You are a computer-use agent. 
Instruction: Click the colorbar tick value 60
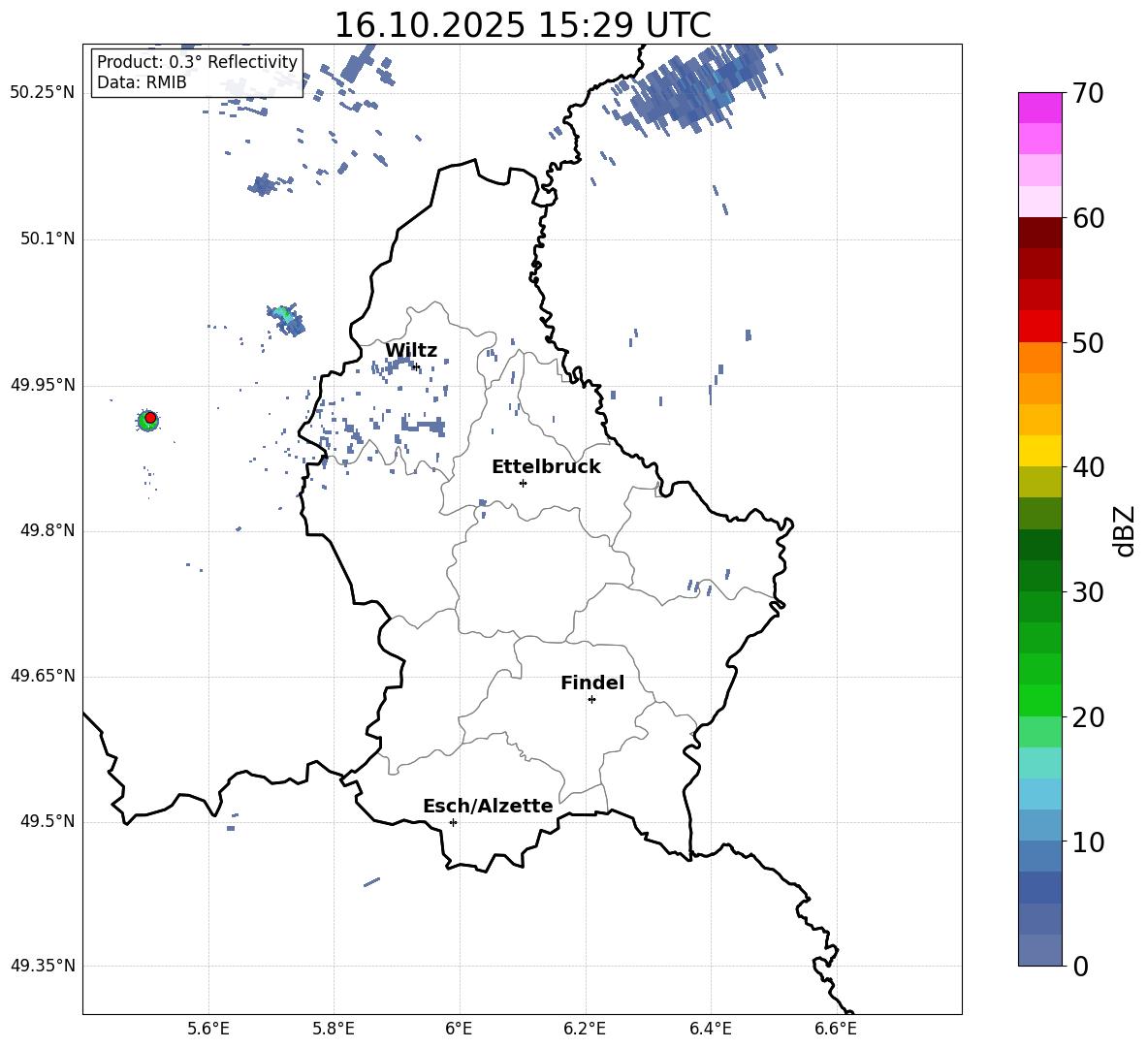click(x=1089, y=218)
